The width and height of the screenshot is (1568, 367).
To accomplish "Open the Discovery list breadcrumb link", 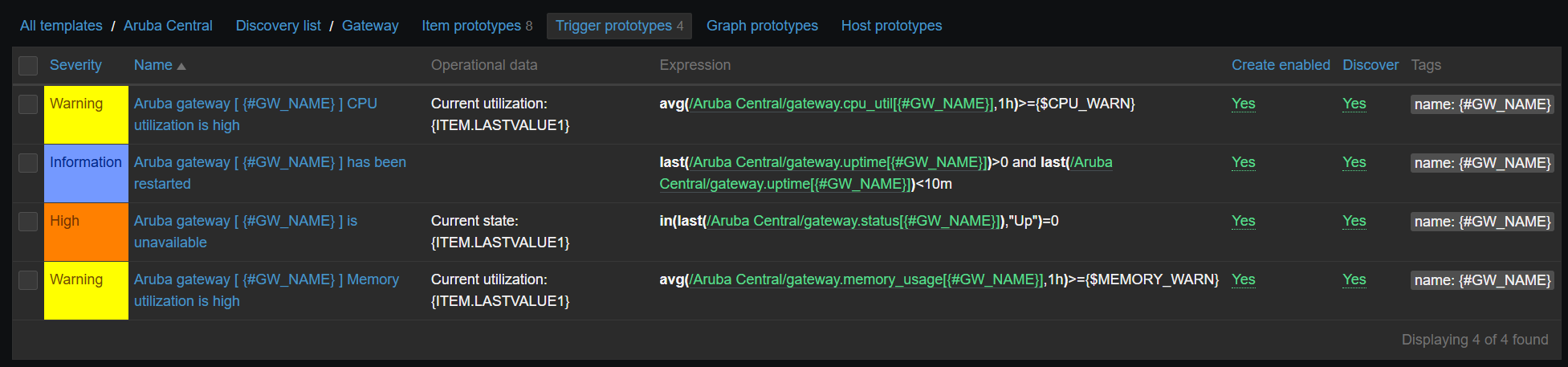I will pyautogui.click(x=278, y=26).
